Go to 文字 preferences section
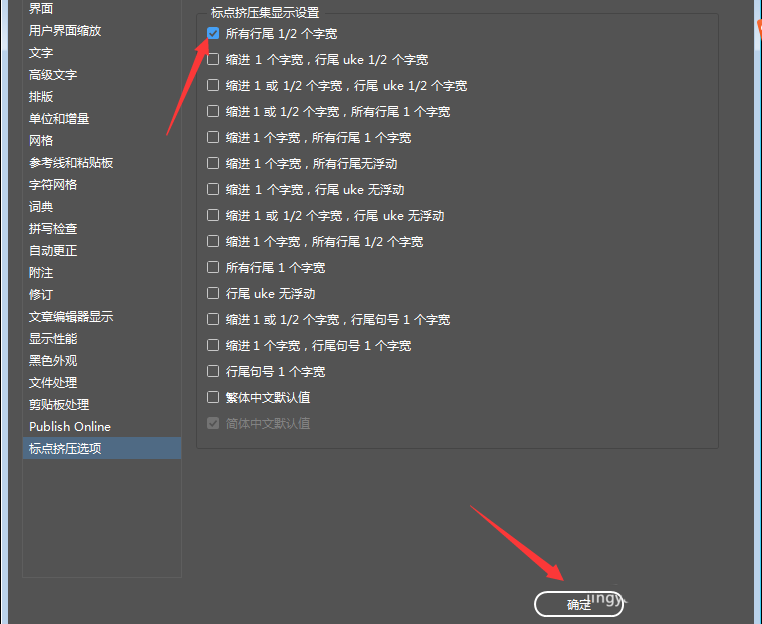Screen dimensions: 762x624 pos(41,52)
